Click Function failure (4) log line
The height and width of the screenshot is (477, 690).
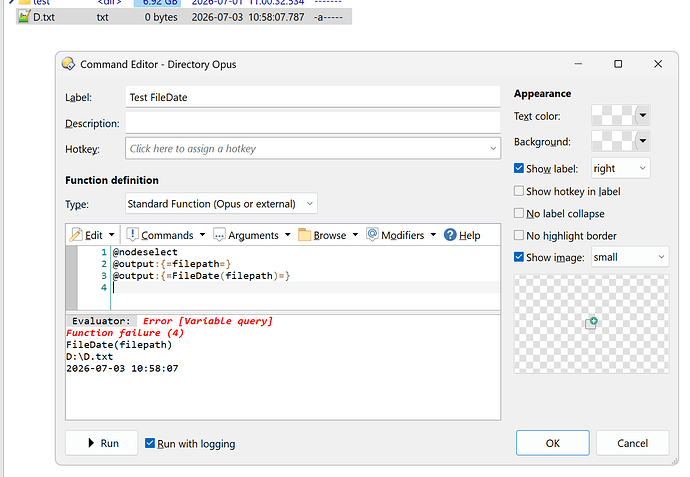coord(125,333)
